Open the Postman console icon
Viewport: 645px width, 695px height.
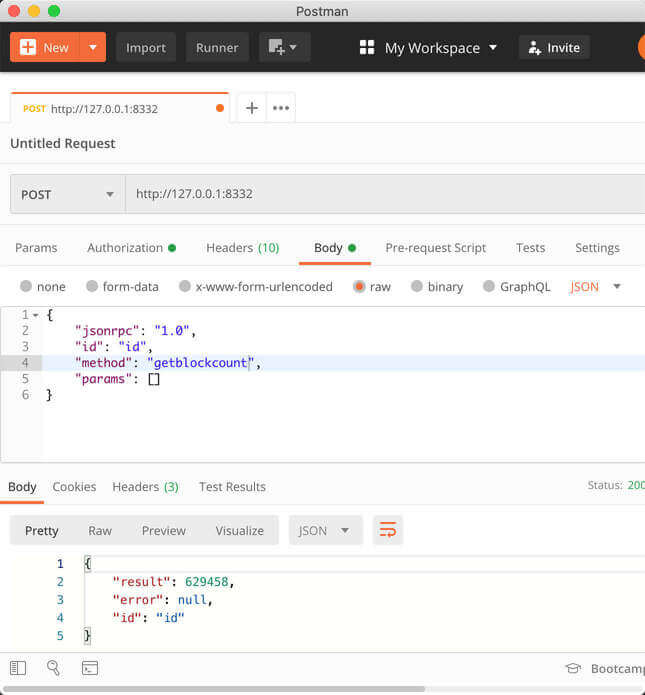(89, 668)
